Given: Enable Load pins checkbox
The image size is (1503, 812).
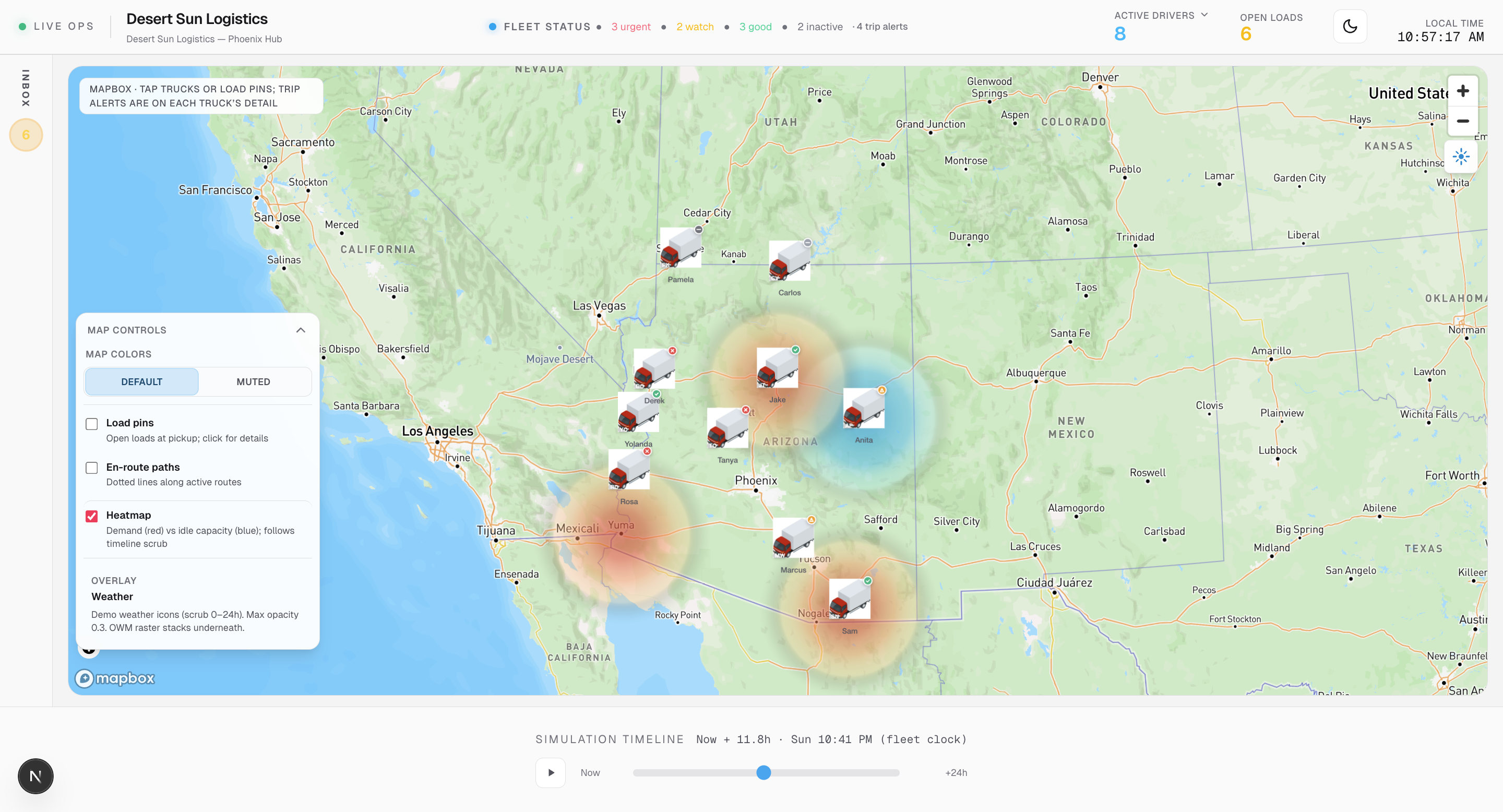Looking at the screenshot, I should [92, 424].
